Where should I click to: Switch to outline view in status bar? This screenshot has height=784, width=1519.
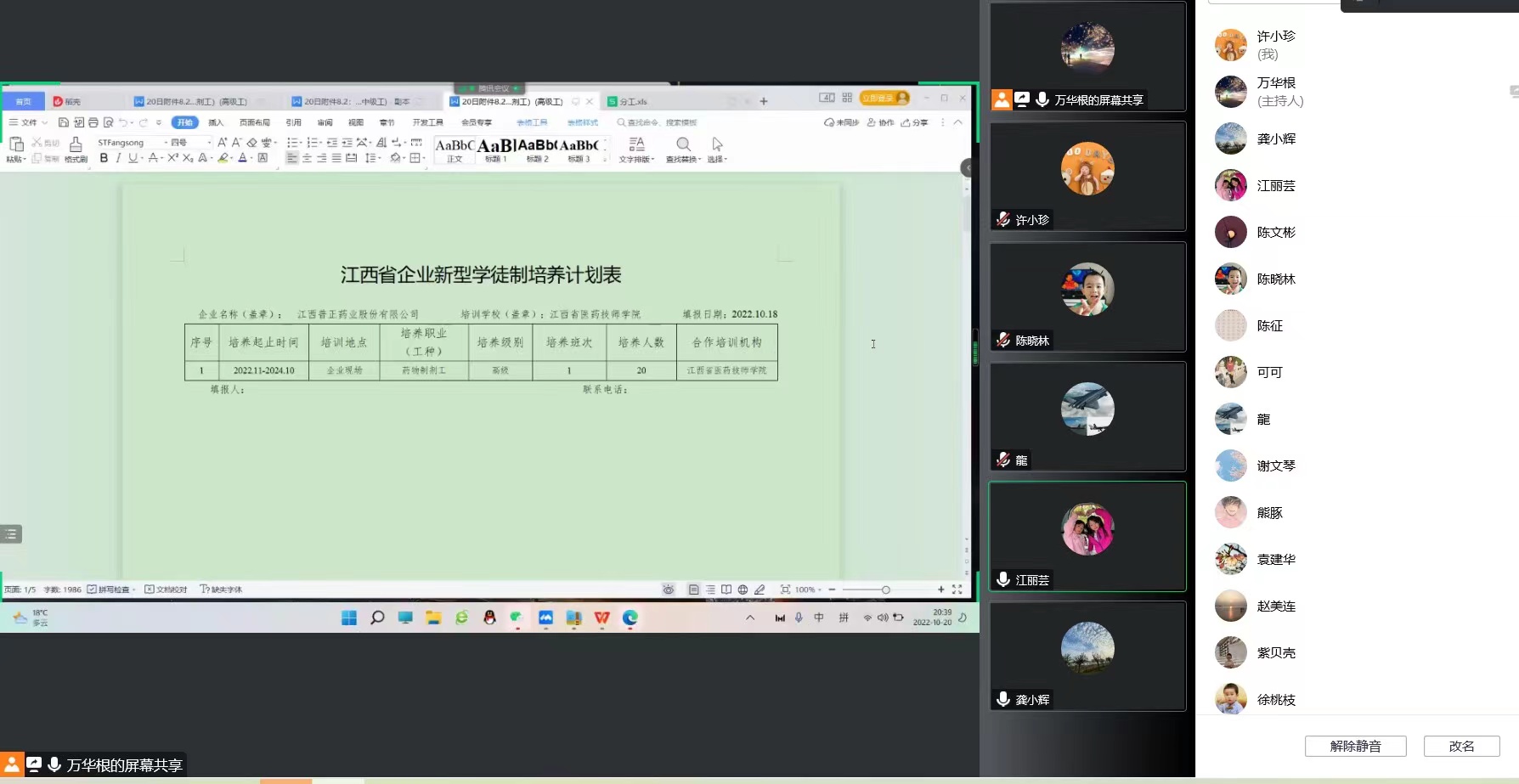[710, 589]
